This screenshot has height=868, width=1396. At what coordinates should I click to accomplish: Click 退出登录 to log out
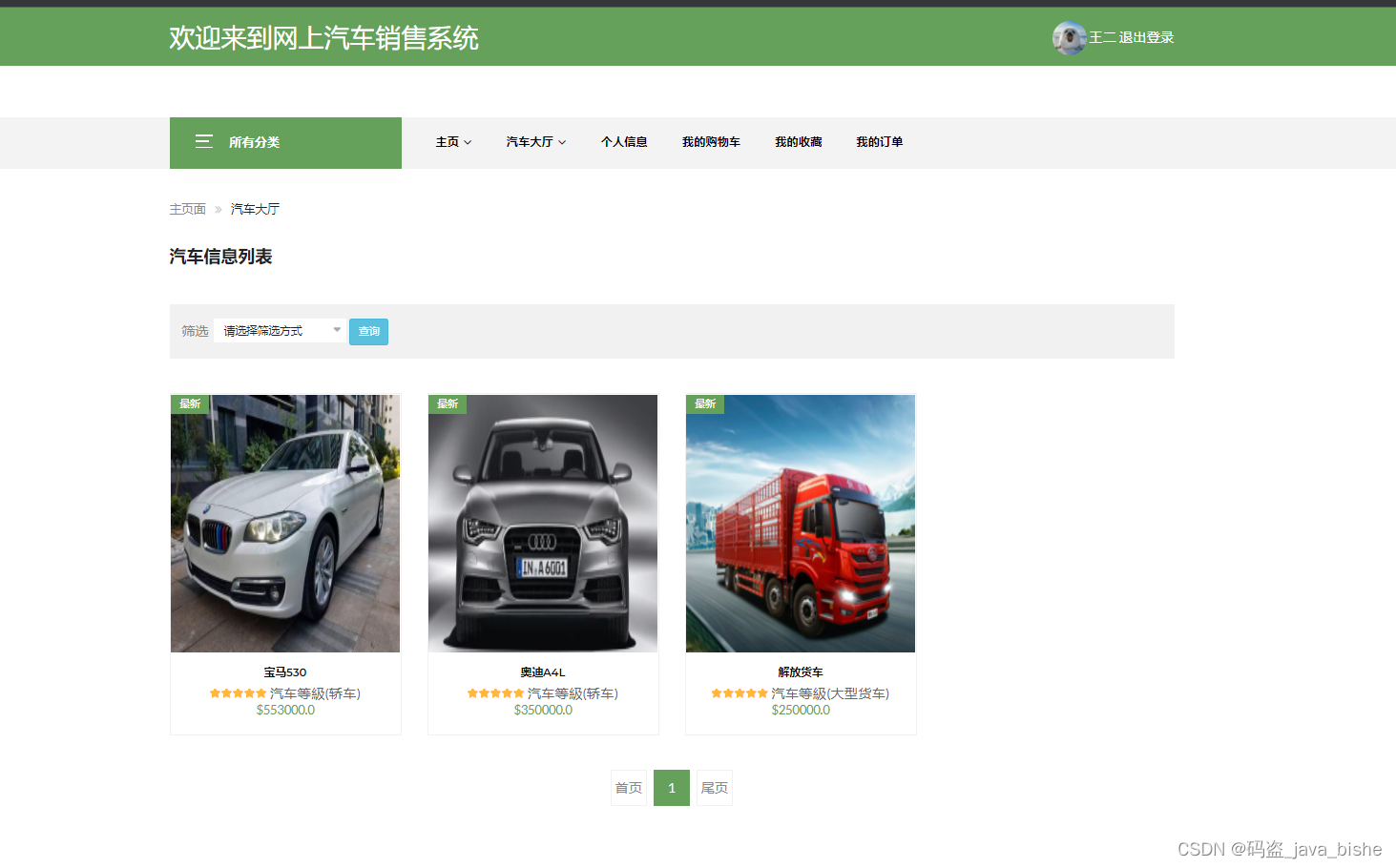point(1146,38)
